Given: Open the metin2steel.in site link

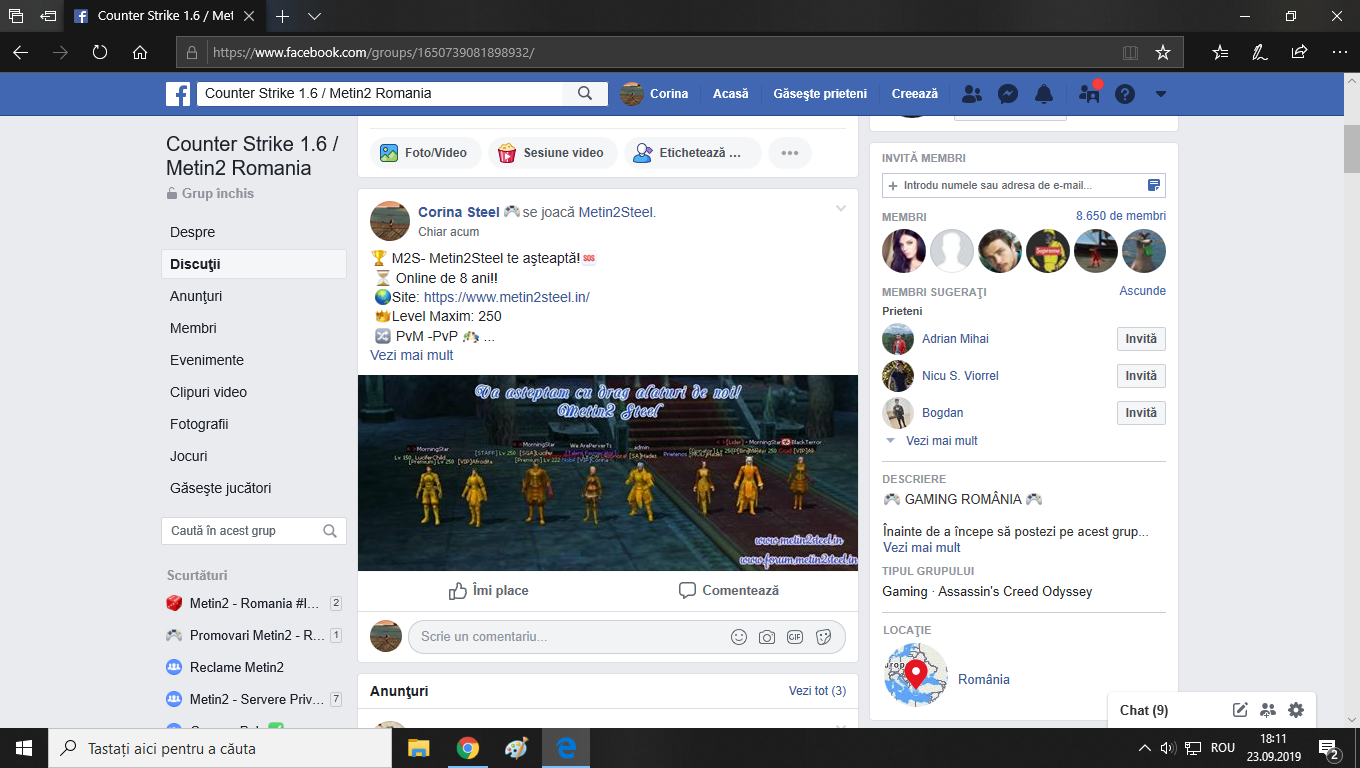Looking at the screenshot, I should click(507, 297).
